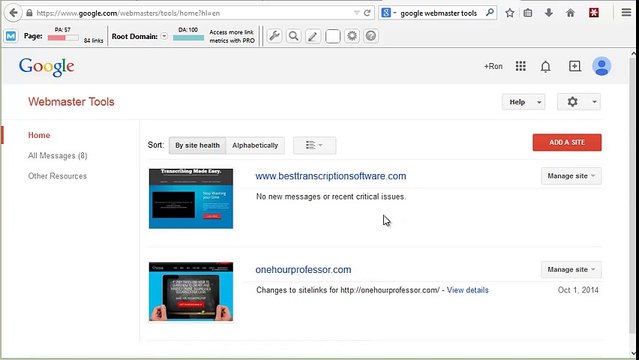Screen dimensions: 639x360
Task: Open Other Resources in sidebar
Action: click(x=57, y=176)
